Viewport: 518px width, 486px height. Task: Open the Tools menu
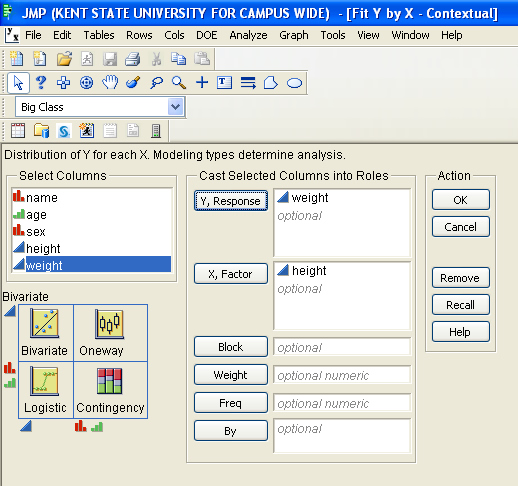pyautogui.click(x=333, y=35)
